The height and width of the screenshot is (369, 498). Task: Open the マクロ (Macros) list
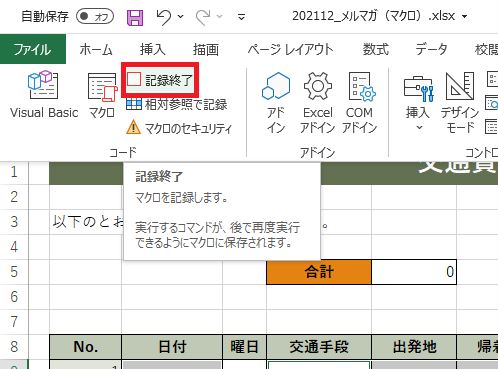coord(102,95)
